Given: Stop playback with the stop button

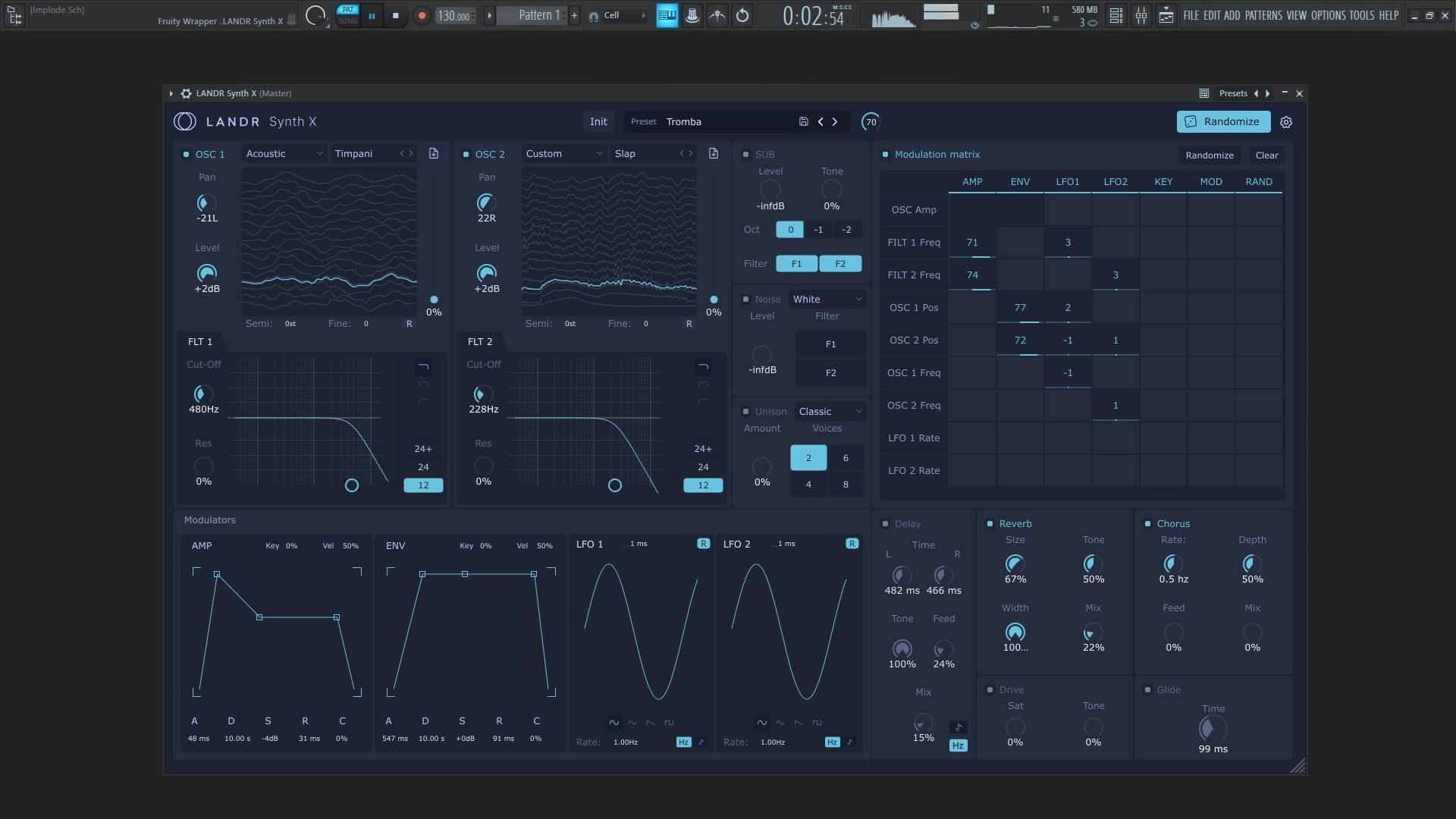Looking at the screenshot, I should pyautogui.click(x=395, y=15).
